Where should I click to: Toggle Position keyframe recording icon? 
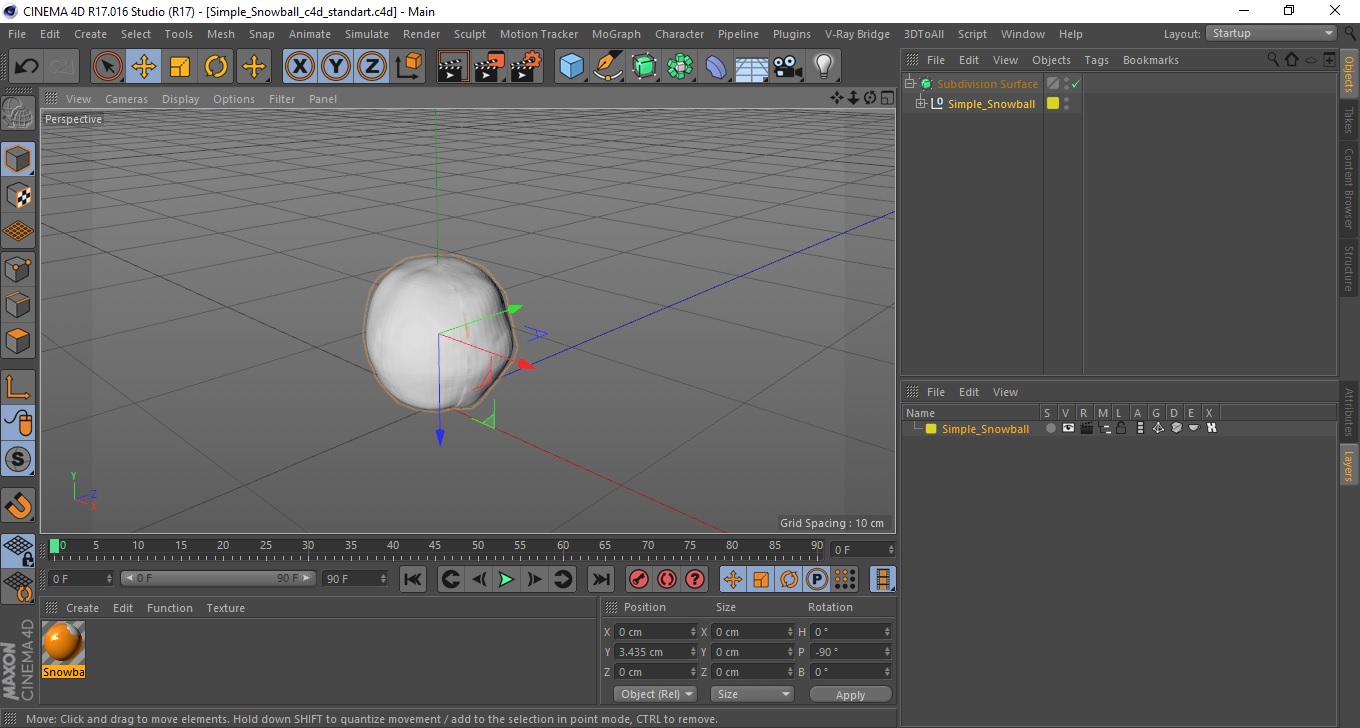click(x=733, y=579)
